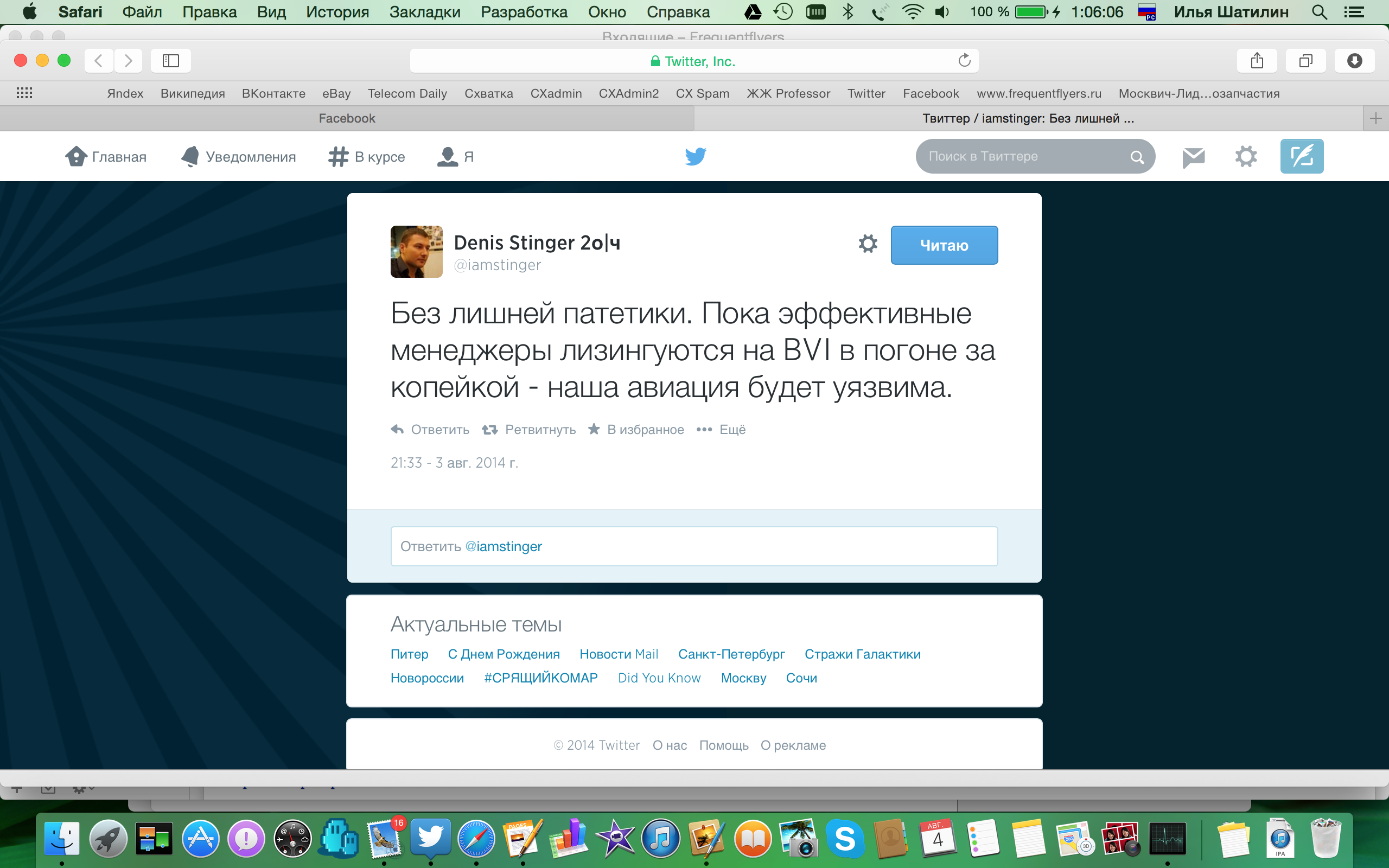This screenshot has width=1389, height=868.
Task: Open the Telecom Daily bookmark
Action: click(407, 93)
